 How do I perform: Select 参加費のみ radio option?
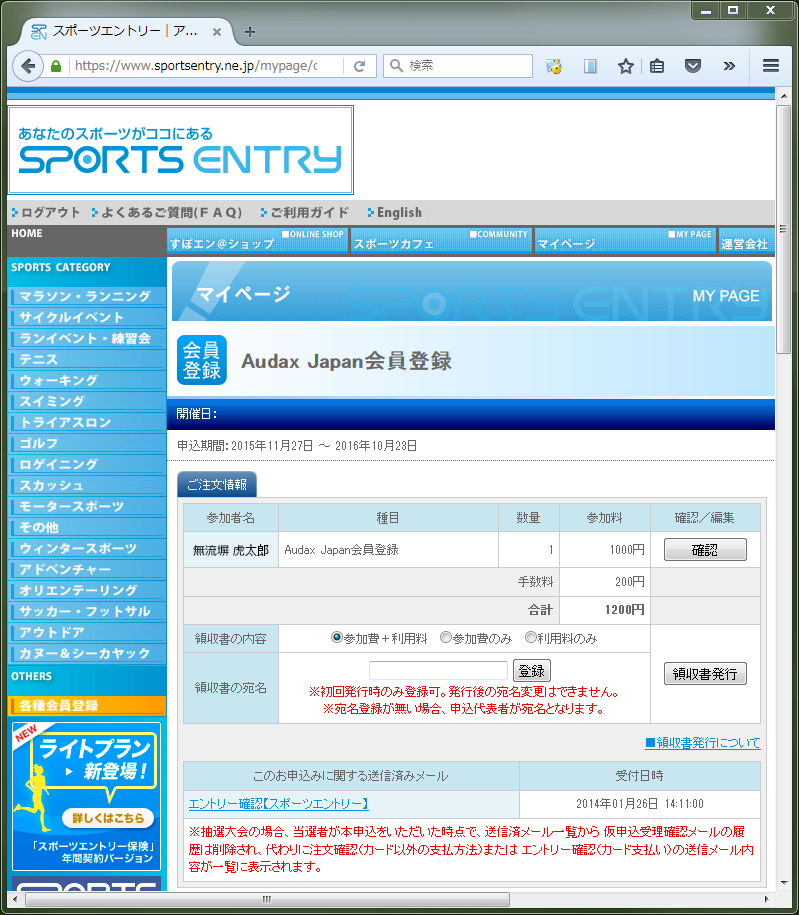point(446,637)
